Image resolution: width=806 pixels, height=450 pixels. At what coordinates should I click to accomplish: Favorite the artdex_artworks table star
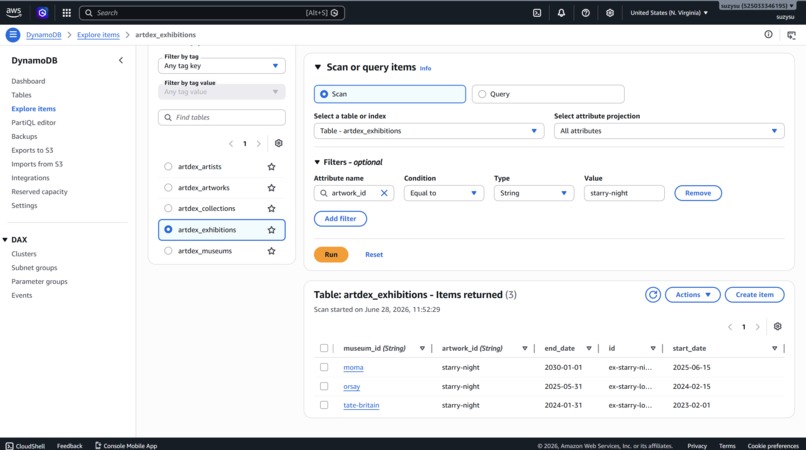pyautogui.click(x=271, y=188)
